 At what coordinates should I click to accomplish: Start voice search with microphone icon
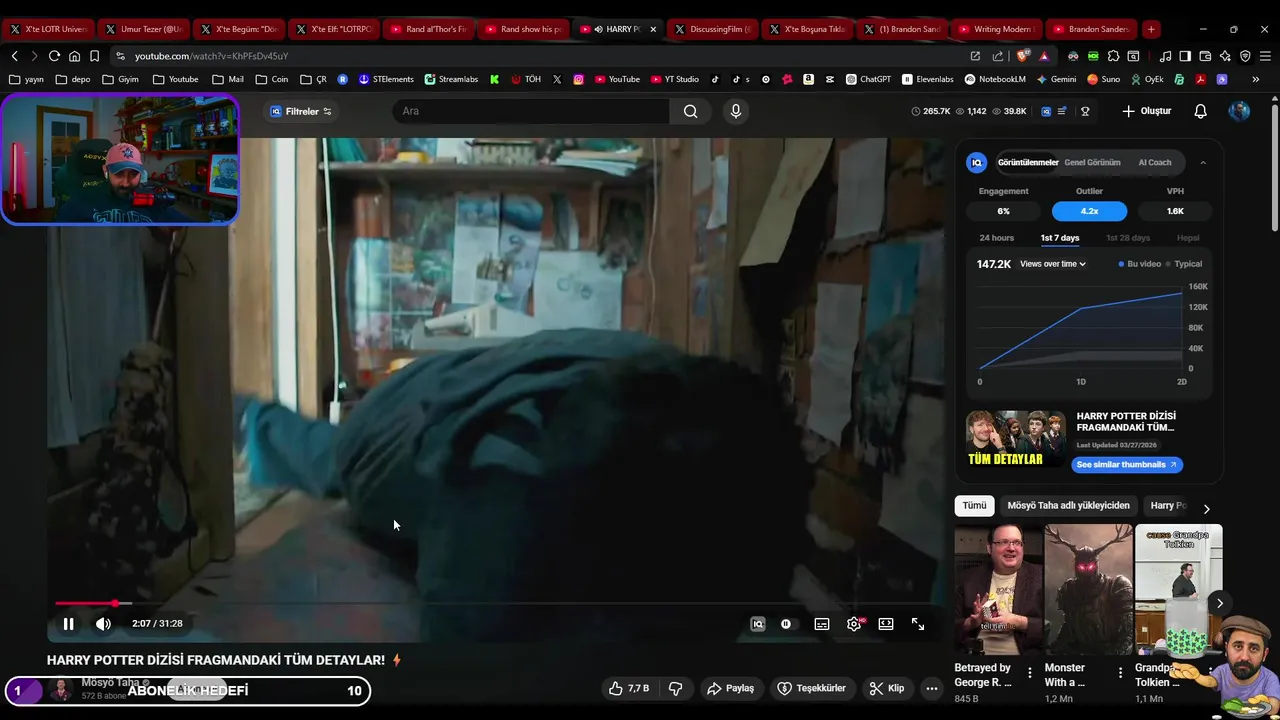(736, 111)
